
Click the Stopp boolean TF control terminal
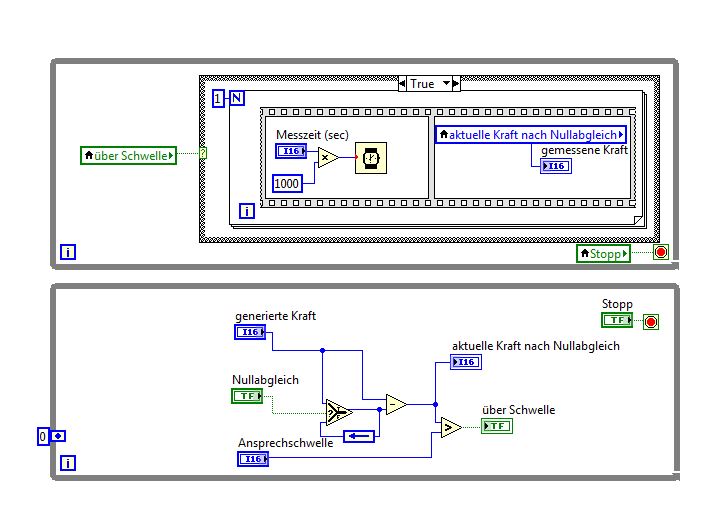point(617,320)
